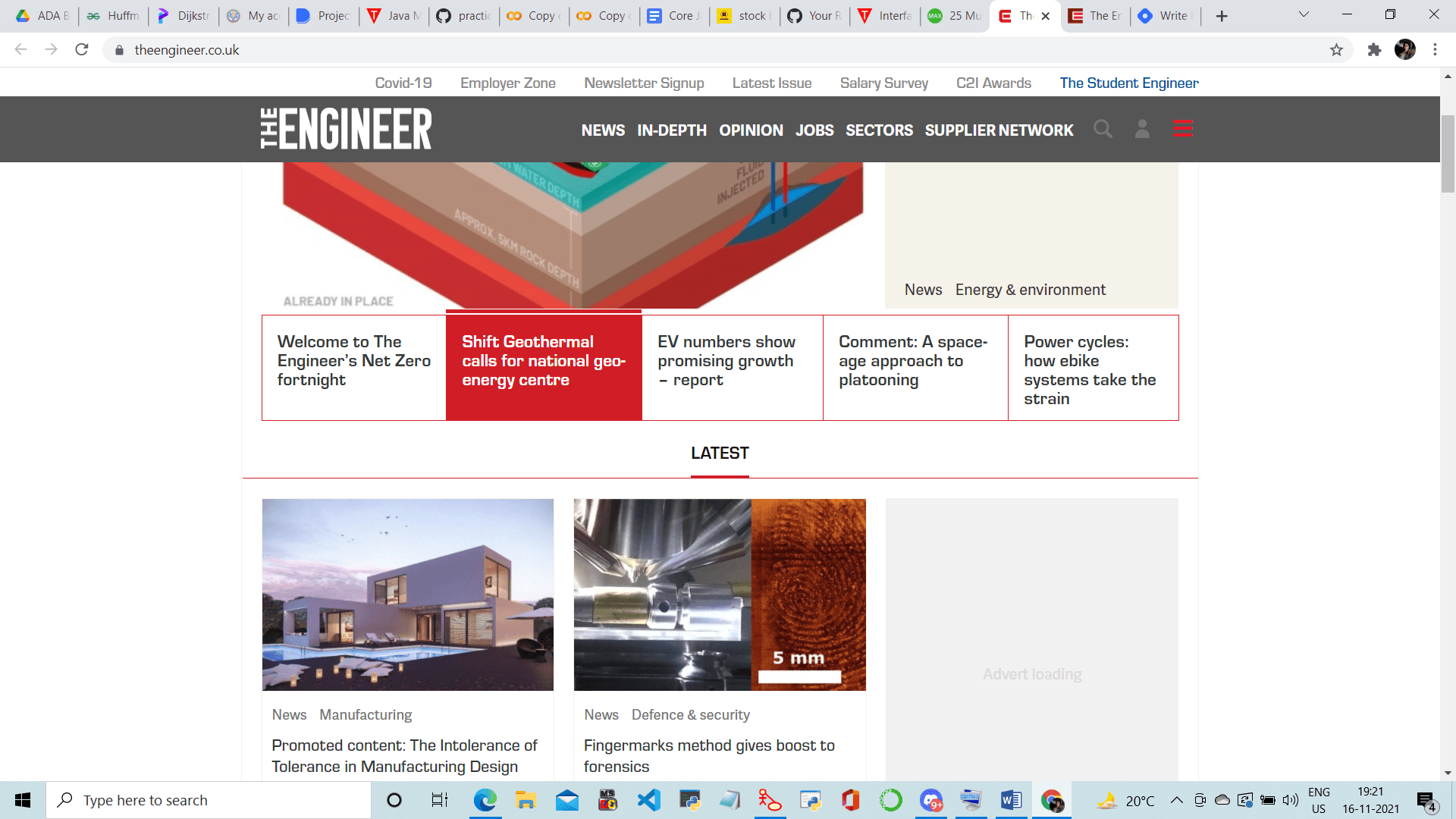Screen dimensions: 1456x819
Task: Bookmark this page with the star icon
Action: coord(1336,50)
